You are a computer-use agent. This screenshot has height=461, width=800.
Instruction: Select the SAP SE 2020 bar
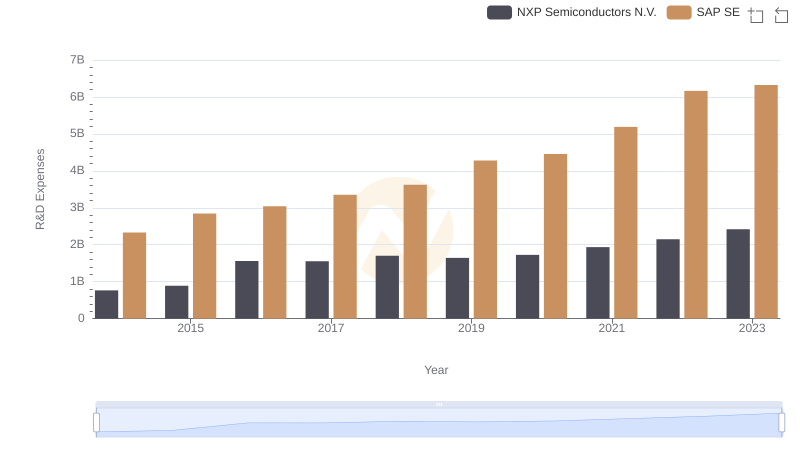tap(555, 236)
